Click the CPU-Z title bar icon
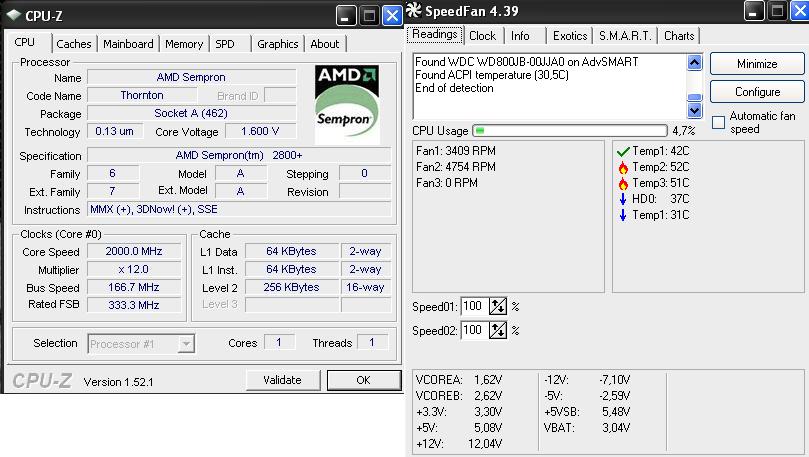 pyautogui.click(x=13, y=15)
